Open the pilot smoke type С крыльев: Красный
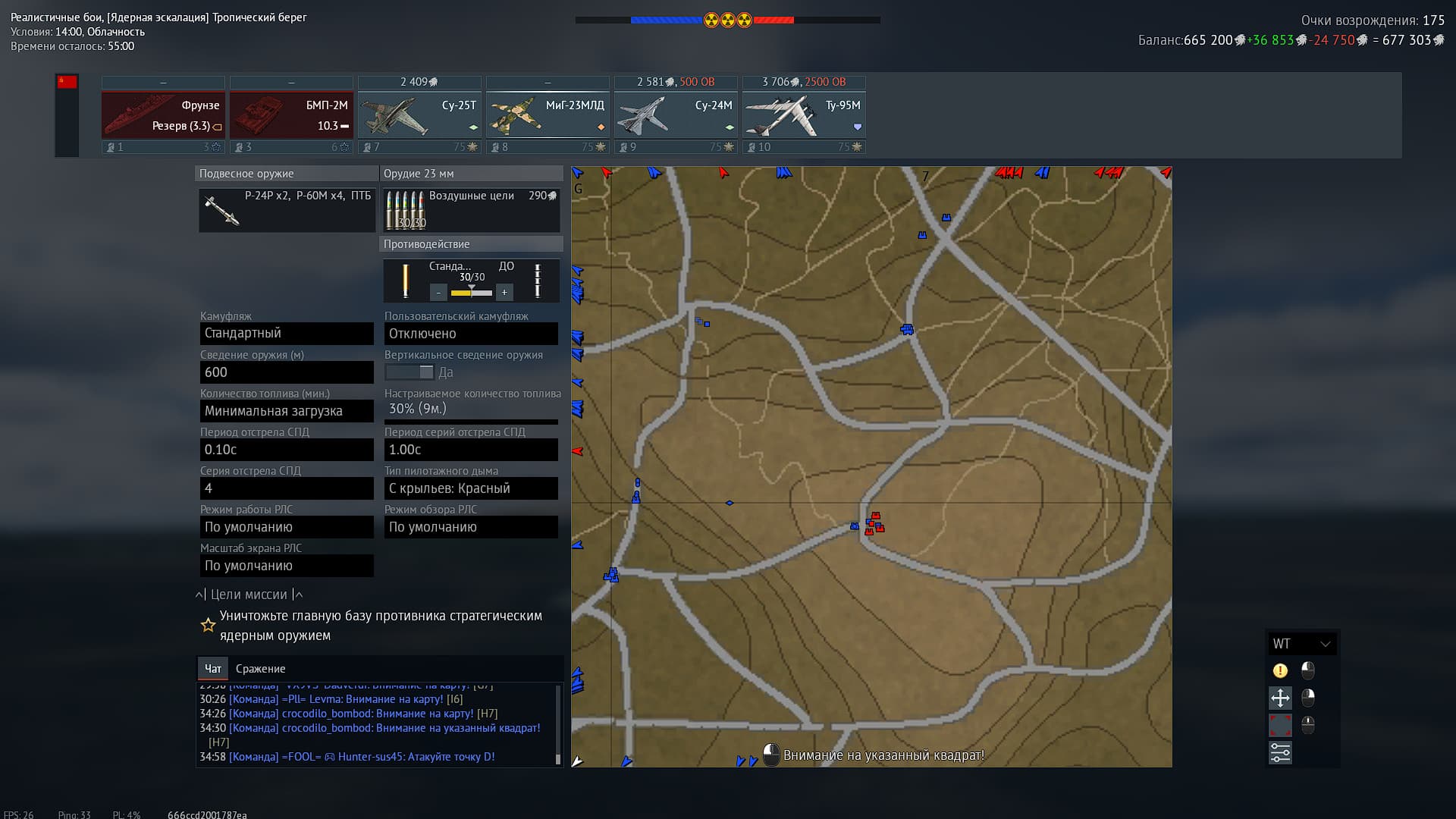 click(471, 488)
